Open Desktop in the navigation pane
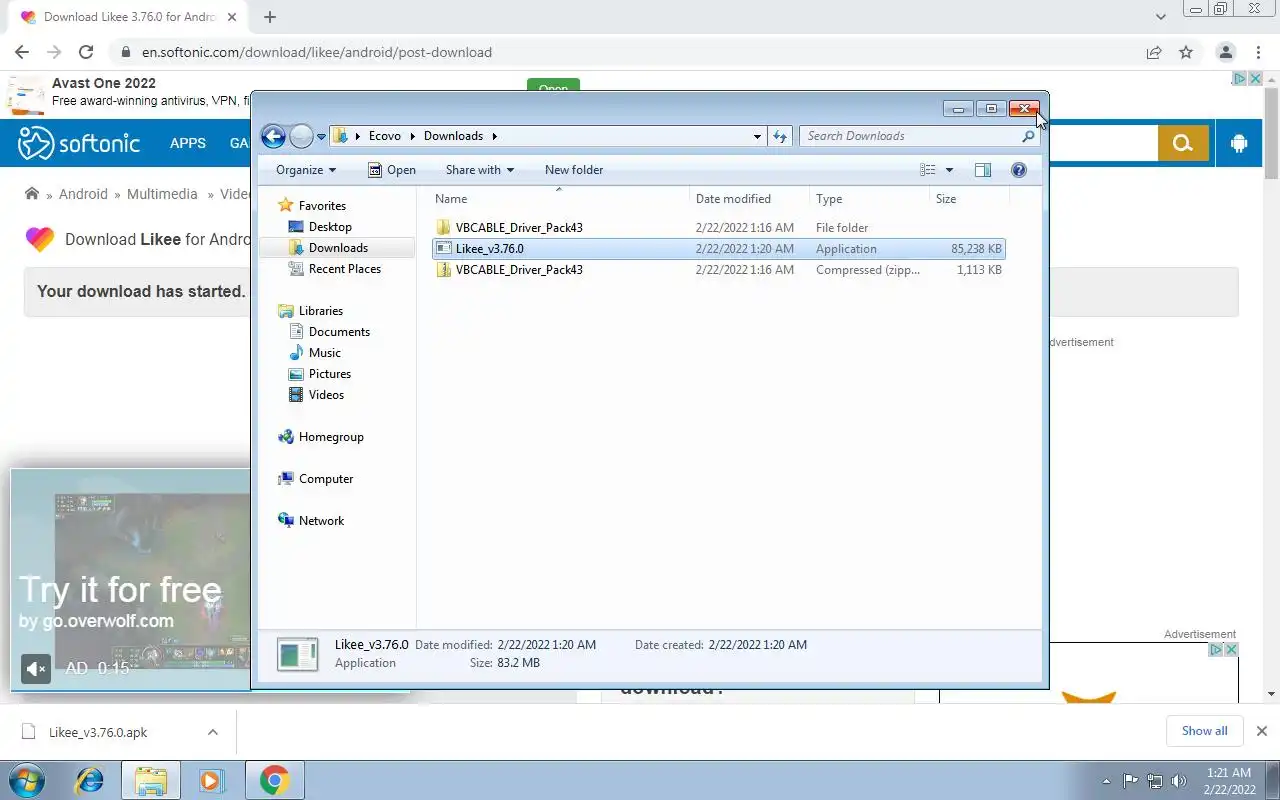 (330, 227)
